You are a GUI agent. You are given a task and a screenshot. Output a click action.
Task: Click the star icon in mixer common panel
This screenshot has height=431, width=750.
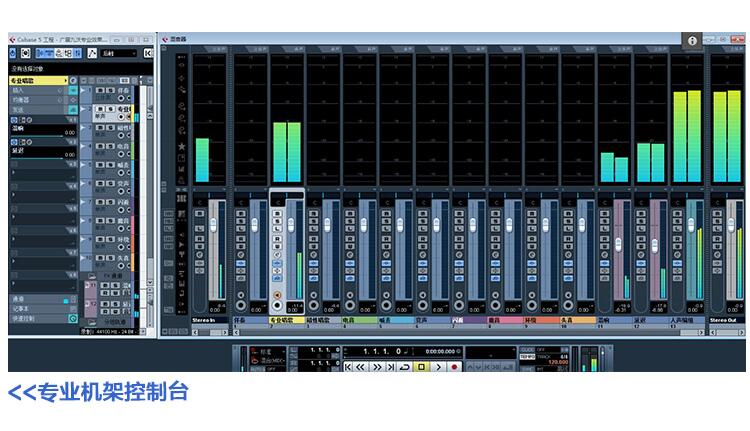tap(182, 146)
